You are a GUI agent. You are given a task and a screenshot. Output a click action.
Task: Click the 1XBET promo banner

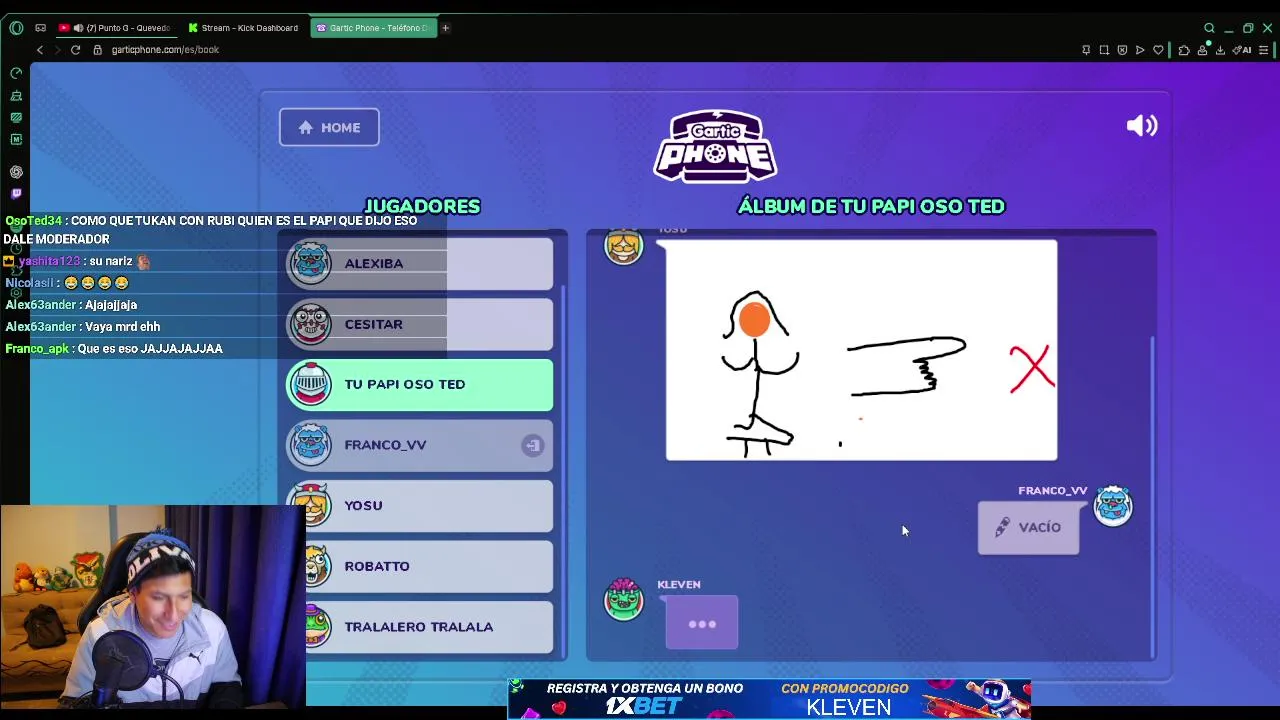click(768, 698)
